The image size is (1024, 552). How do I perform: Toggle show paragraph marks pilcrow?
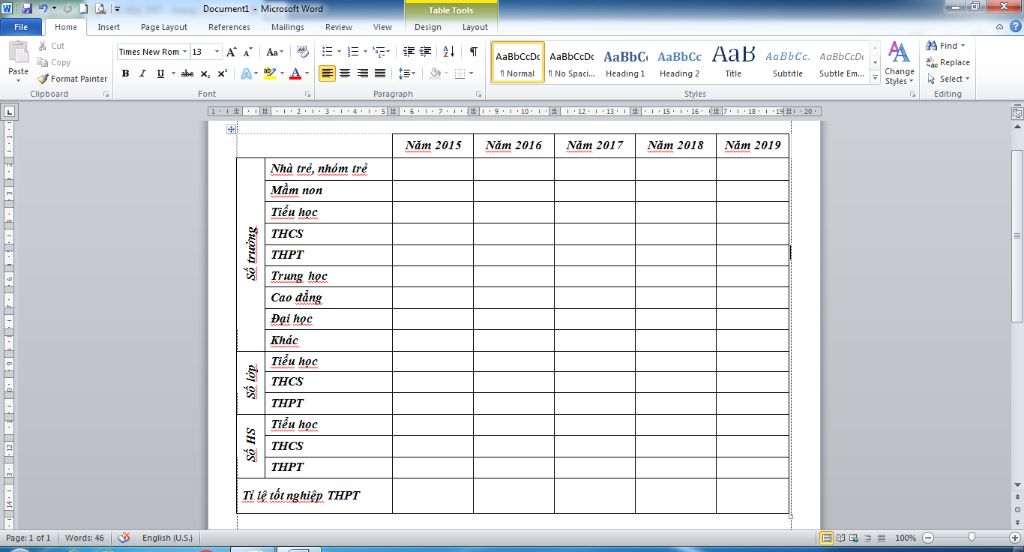tap(473, 52)
